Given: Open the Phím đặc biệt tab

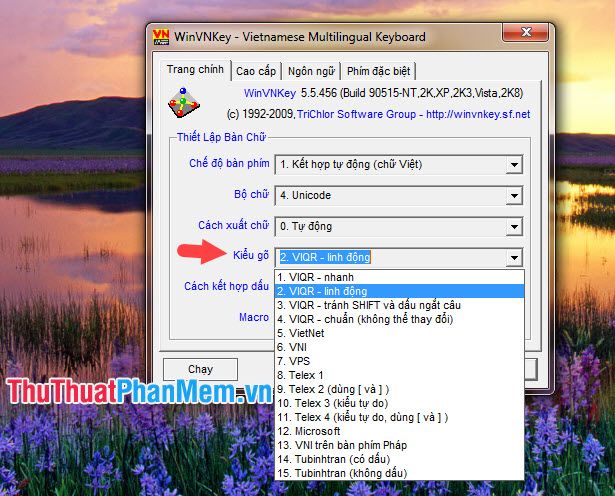Looking at the screenshot, I should (x=378, y=71).
